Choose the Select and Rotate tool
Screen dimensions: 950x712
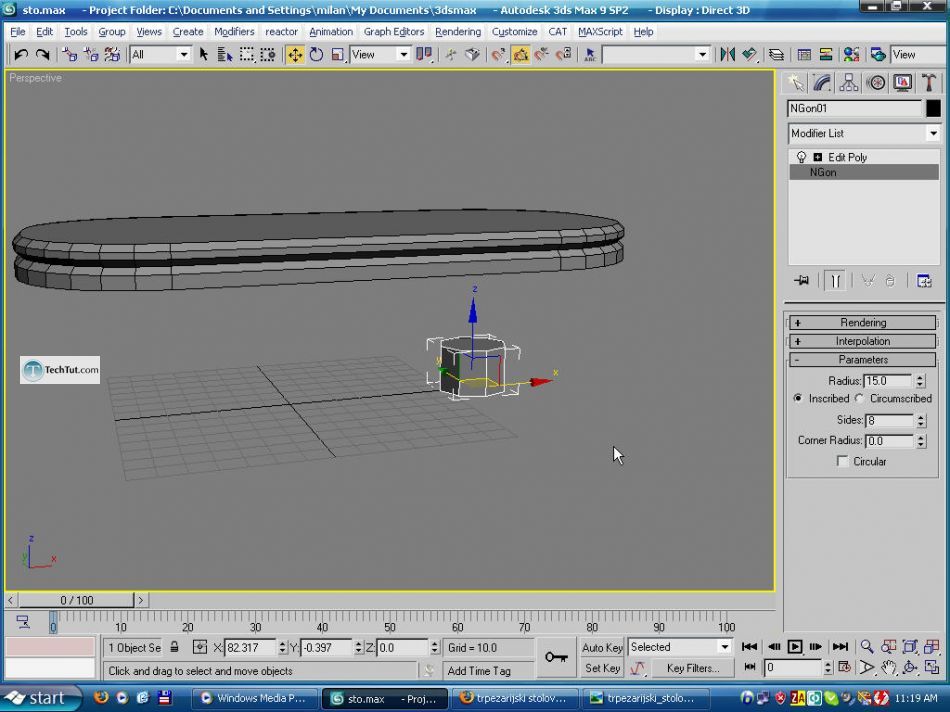click(x=316, y=55)
